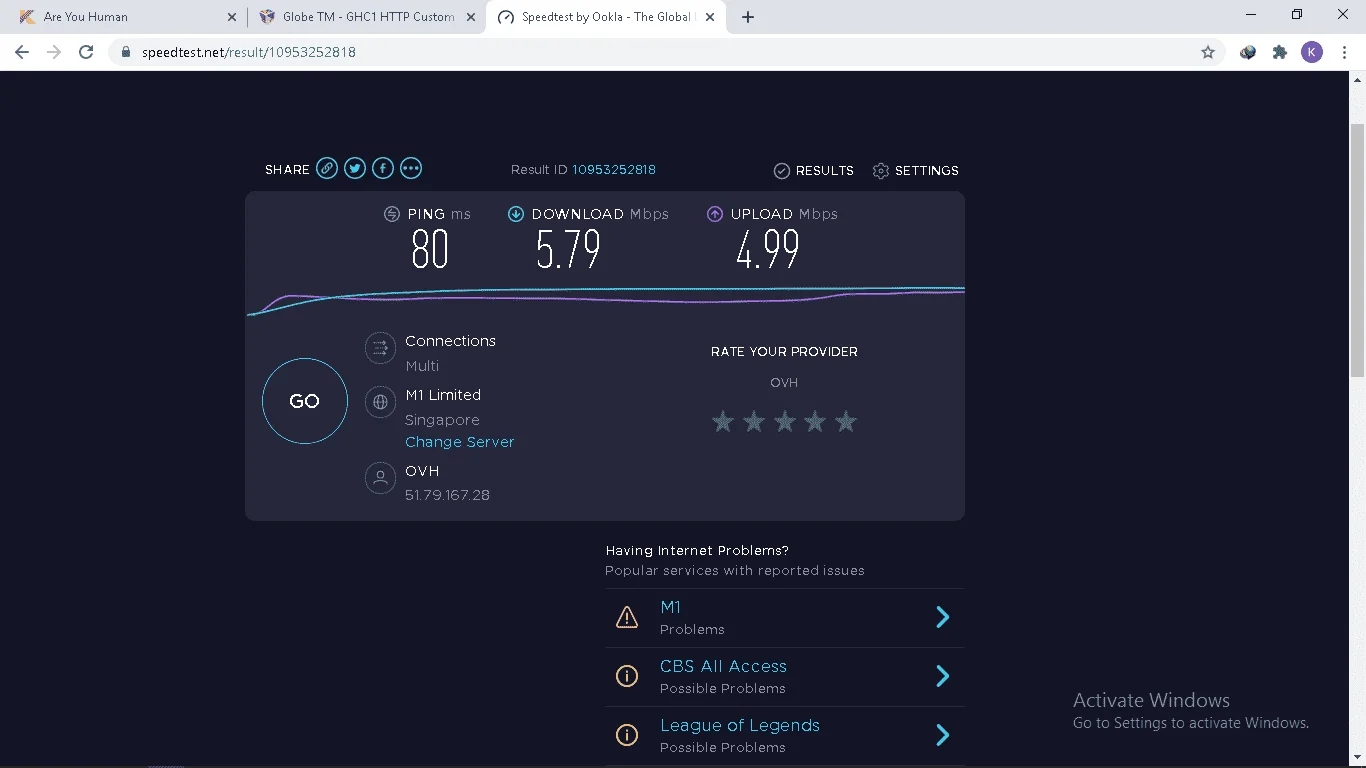The height and width of the screenshot is (768, 1366).
Task: View site information lock icon
Action: point(125,52)
